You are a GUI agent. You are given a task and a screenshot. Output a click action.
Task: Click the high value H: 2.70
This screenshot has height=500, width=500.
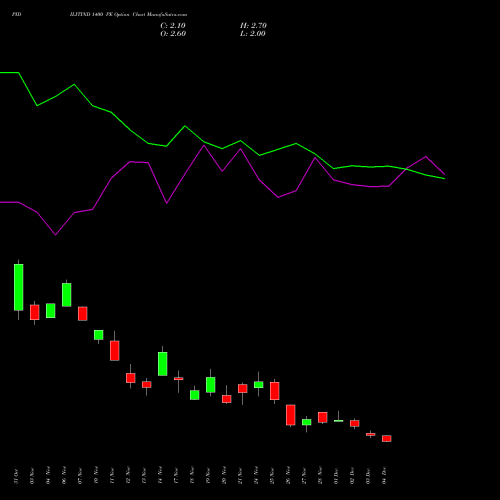pos(253,26)
